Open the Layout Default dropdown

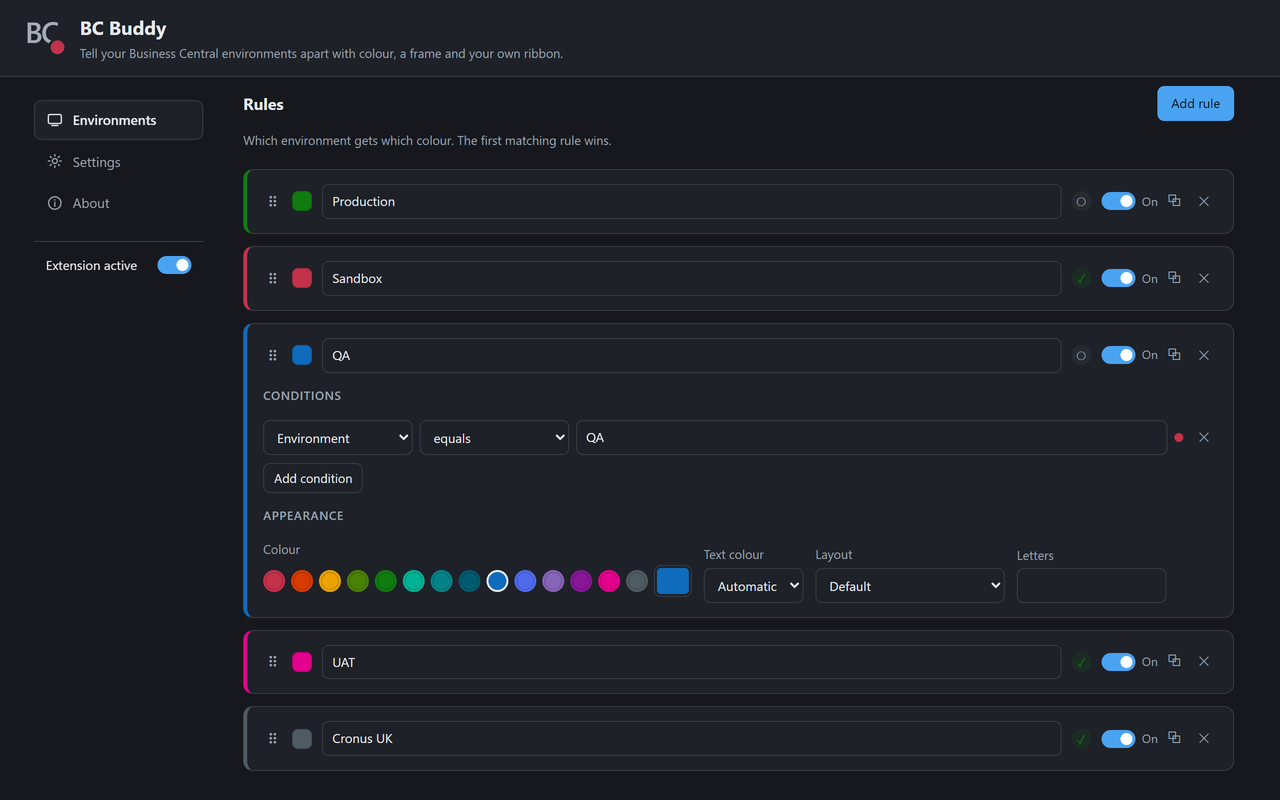click(x=910, y=586)
